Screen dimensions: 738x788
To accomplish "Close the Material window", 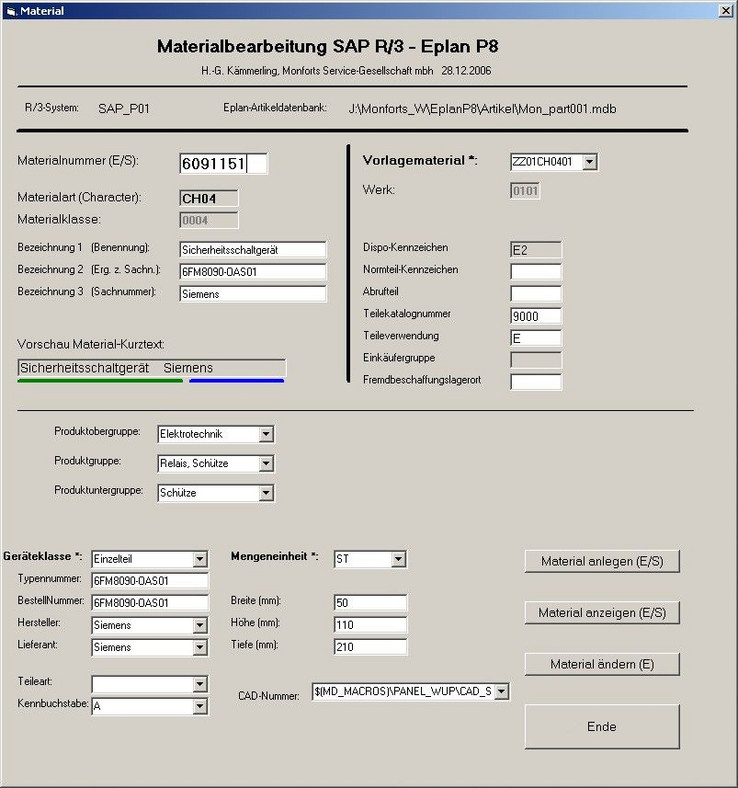I will tap(724, 11).
